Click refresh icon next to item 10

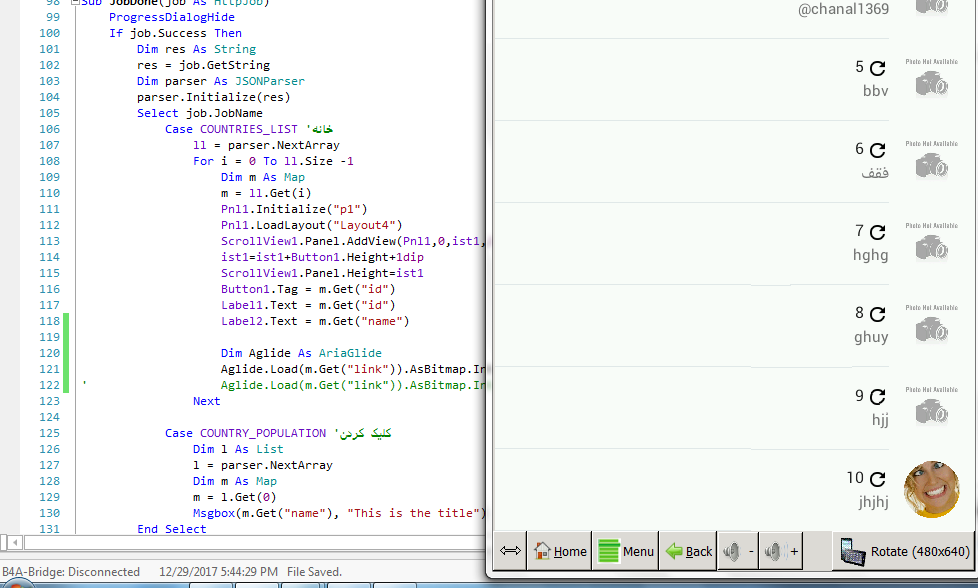[x=878, y=479]
